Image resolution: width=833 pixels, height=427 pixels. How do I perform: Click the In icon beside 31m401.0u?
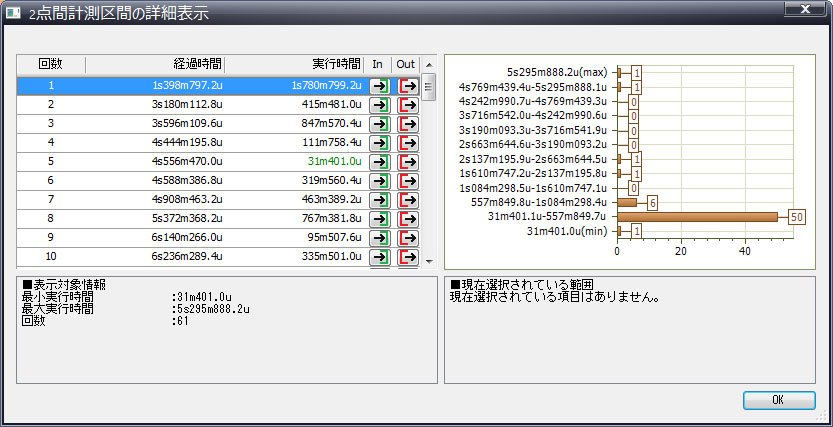coord(380,162)
